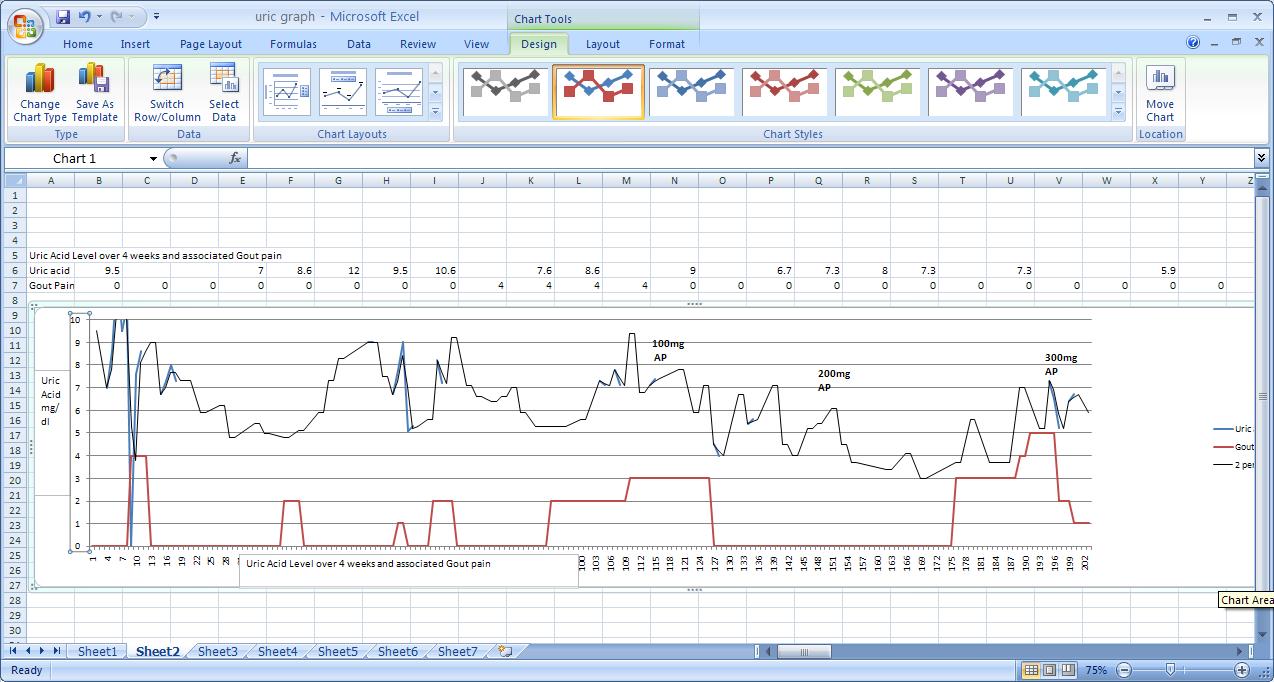
Task: Zoom in with plus button
Action: click(1242, 670)
